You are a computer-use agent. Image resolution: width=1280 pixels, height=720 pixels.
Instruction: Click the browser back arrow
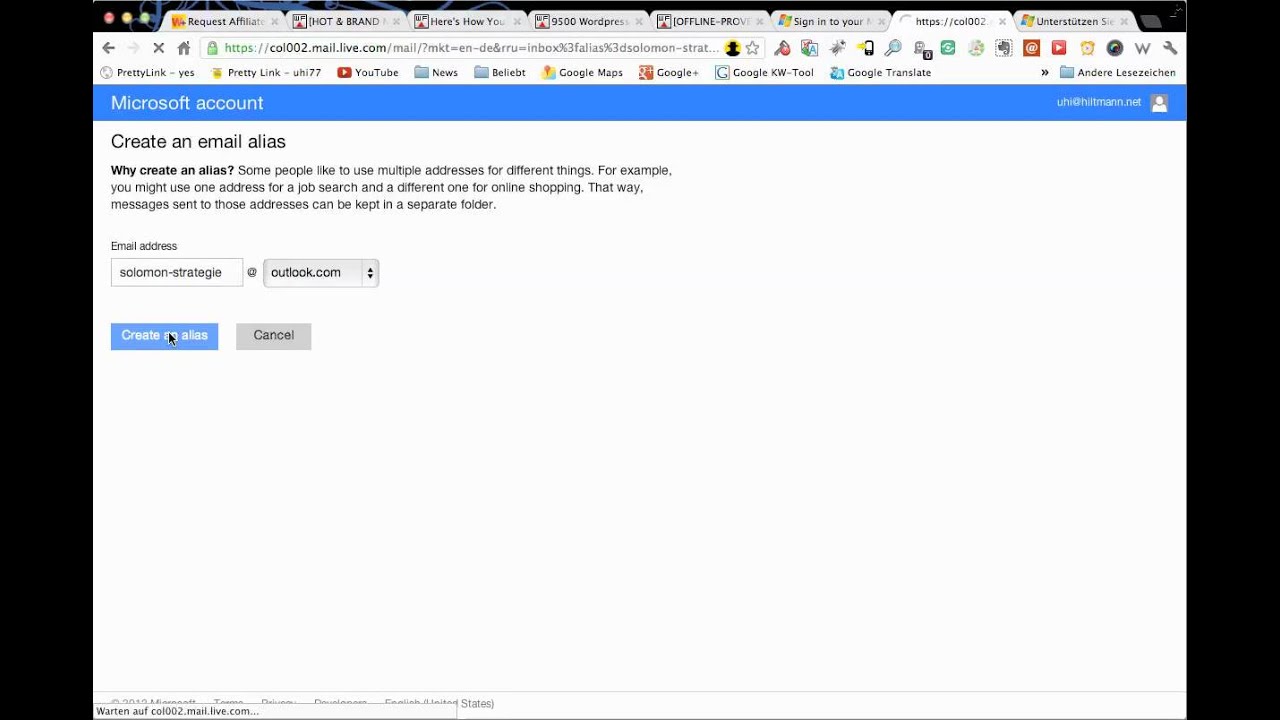(108, 48)
